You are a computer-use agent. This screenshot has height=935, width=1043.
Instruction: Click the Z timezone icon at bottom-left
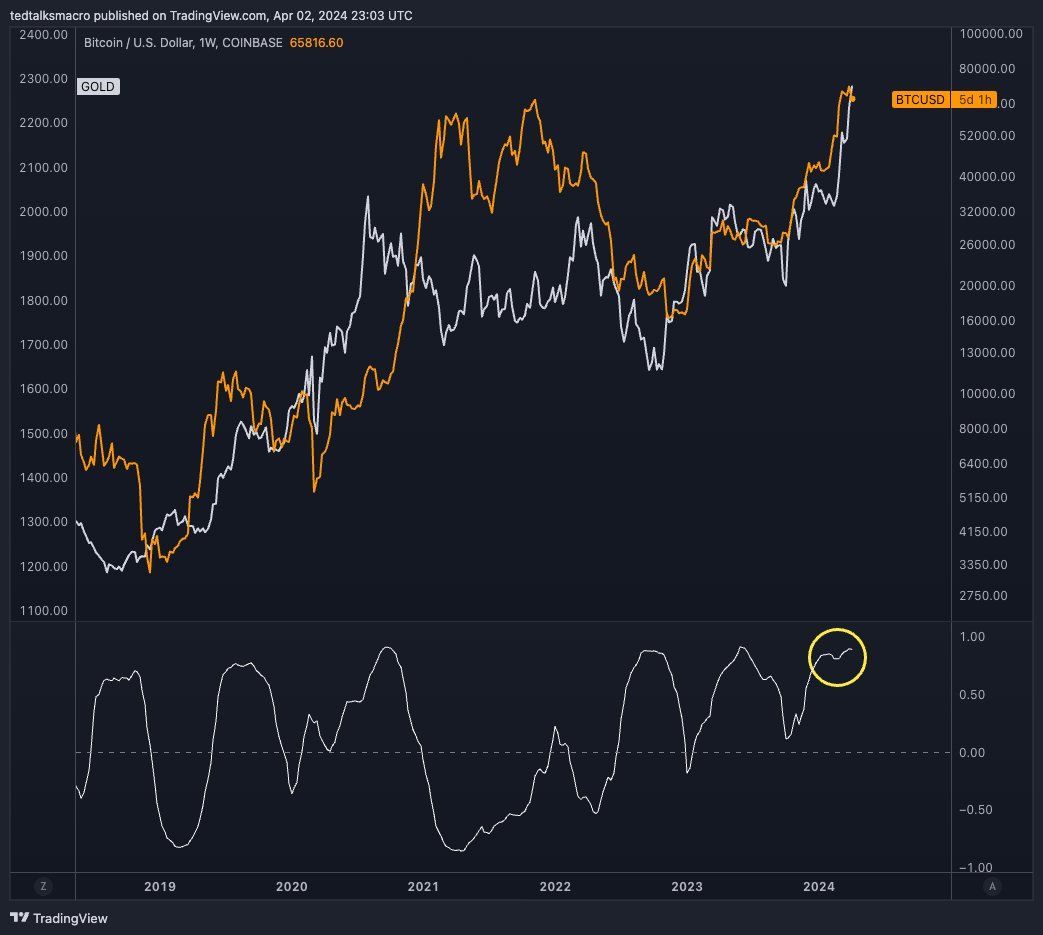click(43, 886)
